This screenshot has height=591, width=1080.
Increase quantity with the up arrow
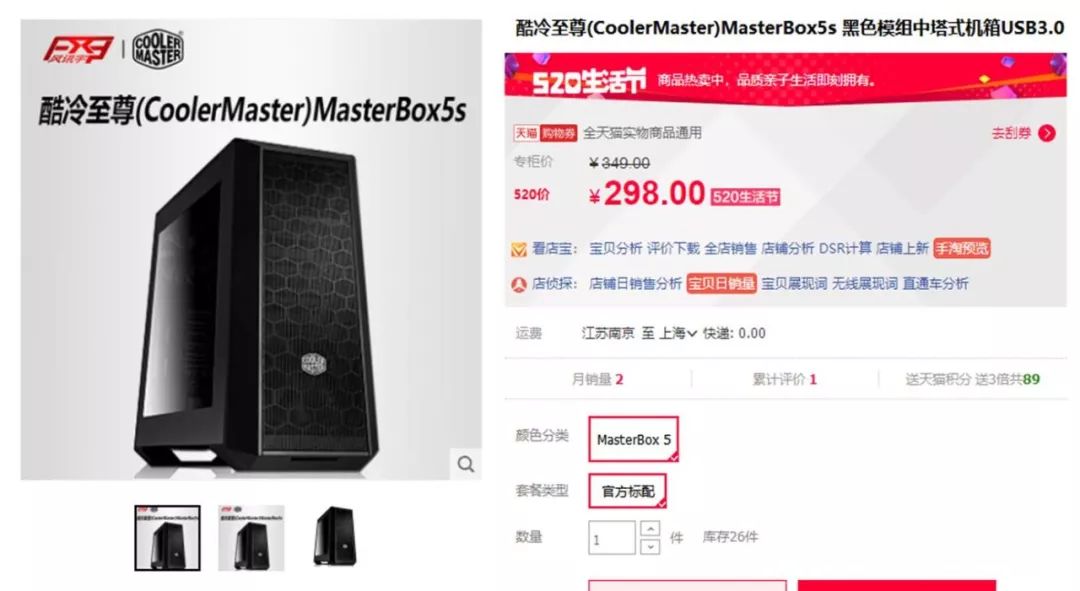click(650, 528)
